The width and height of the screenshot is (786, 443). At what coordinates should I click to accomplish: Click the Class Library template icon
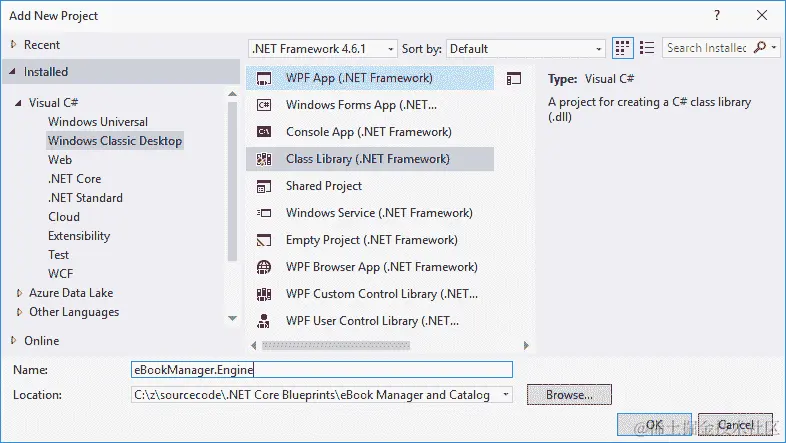coord(264,159)
